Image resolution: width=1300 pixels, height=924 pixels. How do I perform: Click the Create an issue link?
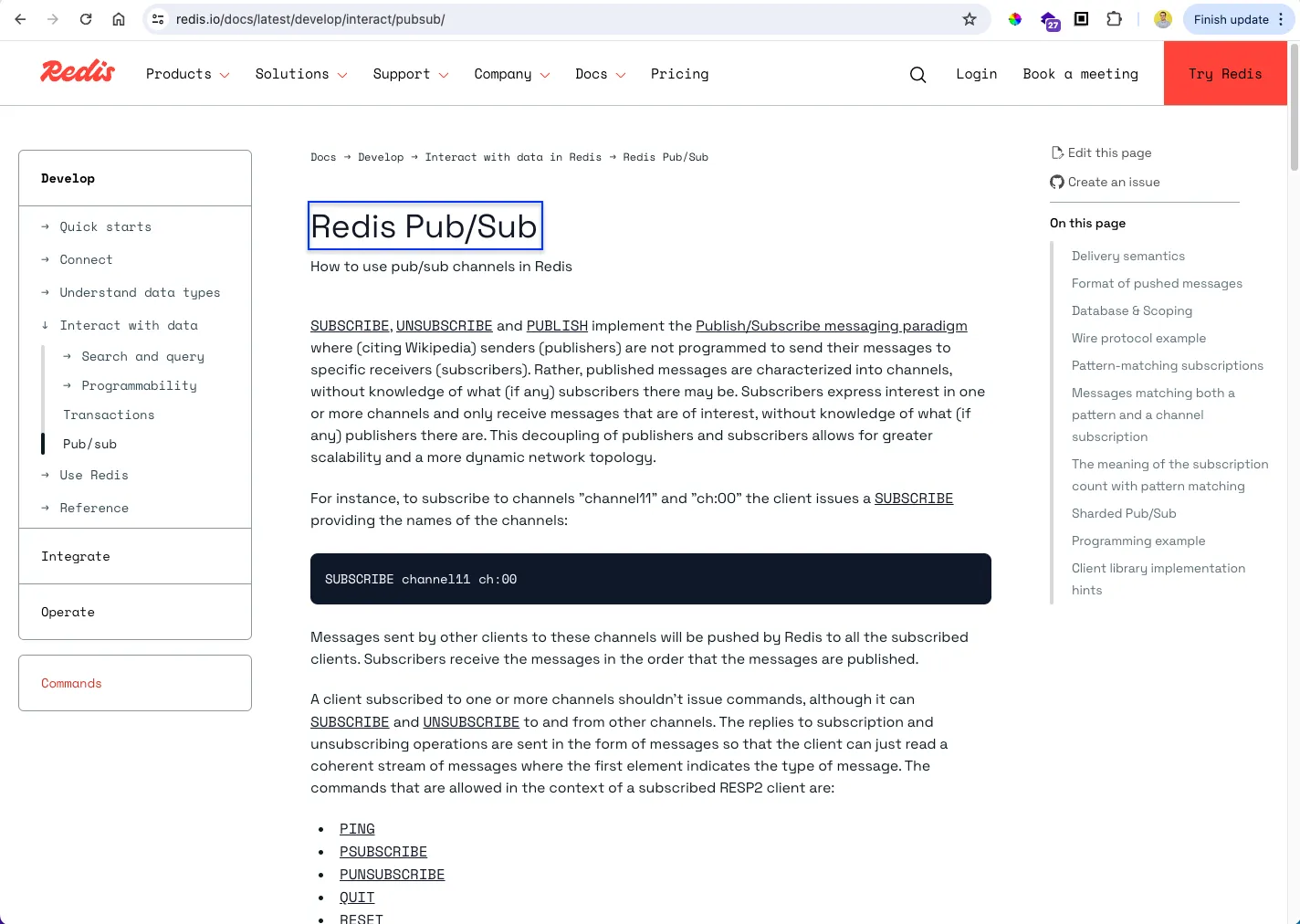click(x=1105, y=182)
